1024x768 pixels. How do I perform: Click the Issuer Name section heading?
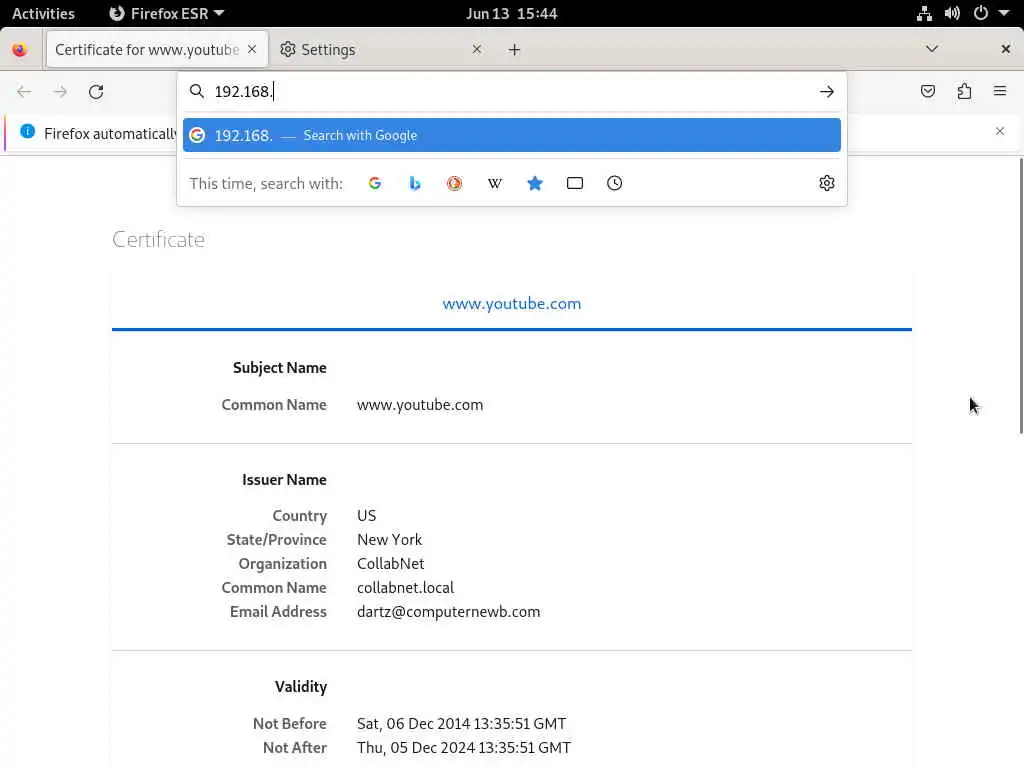tap(284, 480)
